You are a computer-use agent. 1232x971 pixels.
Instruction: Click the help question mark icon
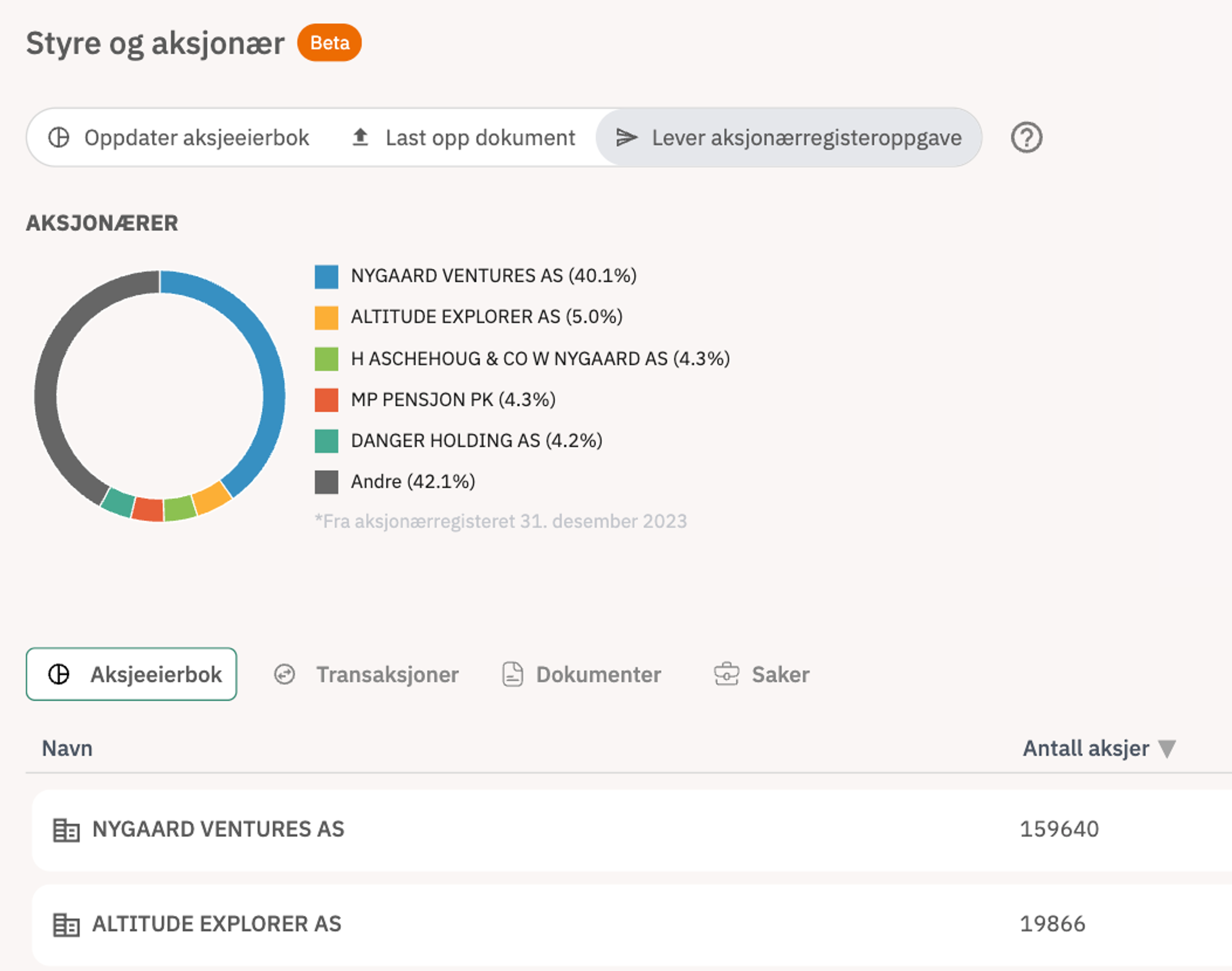click(1026, 138)
